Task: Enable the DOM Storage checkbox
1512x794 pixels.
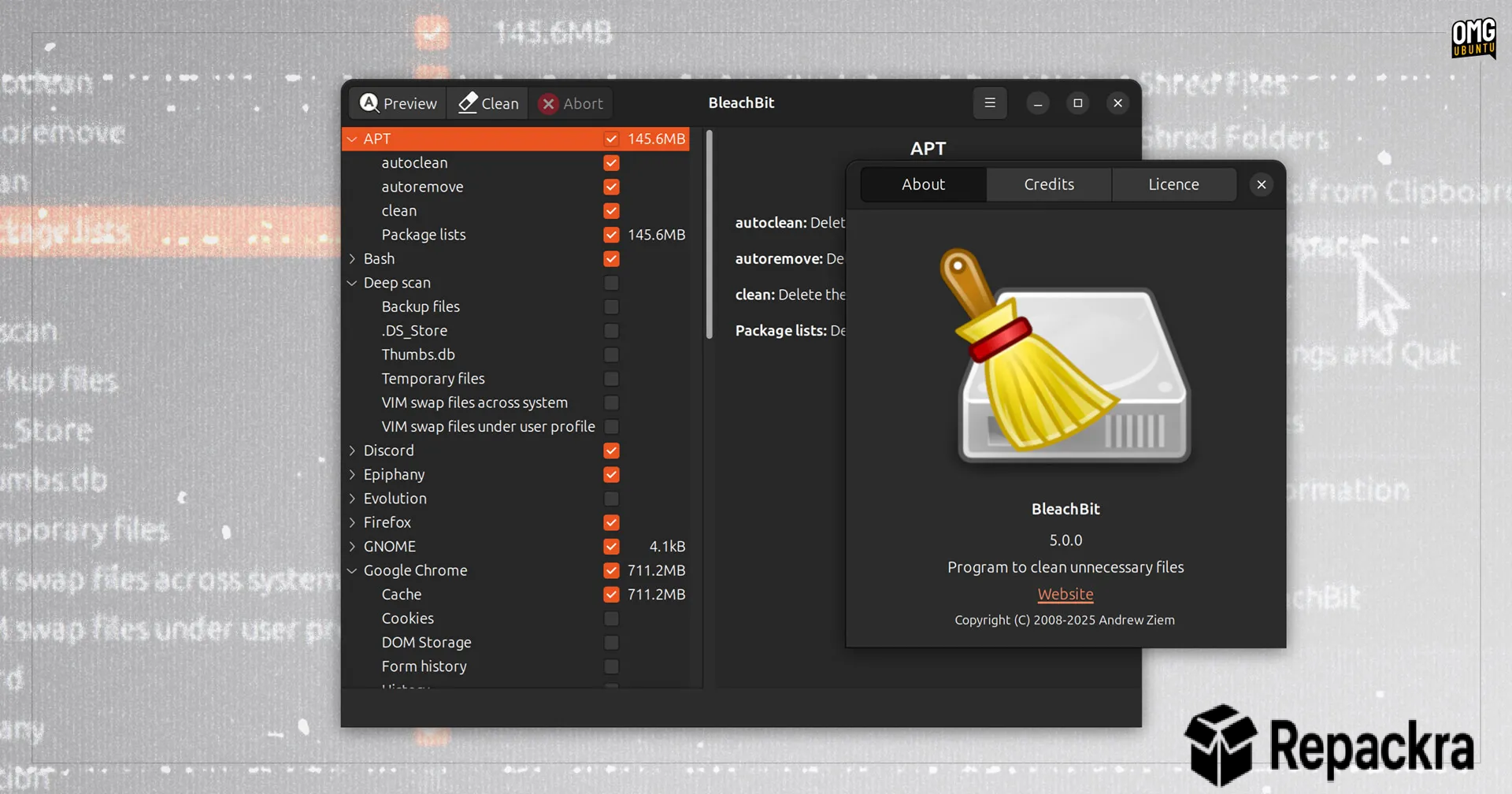Action: pos(611,643)
